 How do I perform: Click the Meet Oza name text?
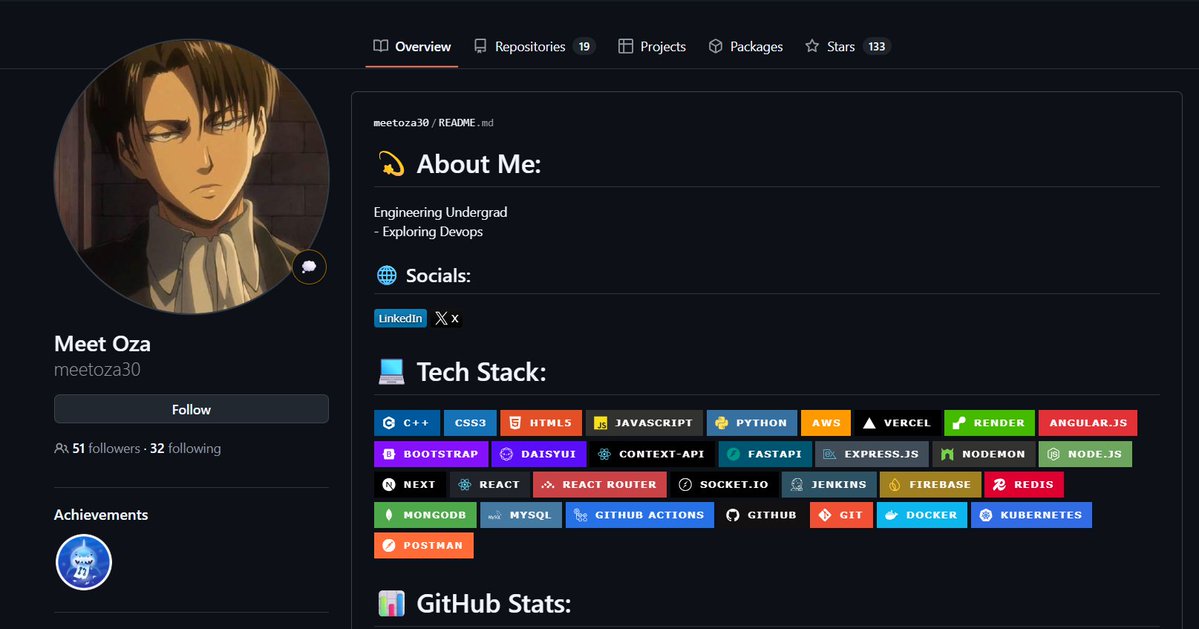pos(102,344)
